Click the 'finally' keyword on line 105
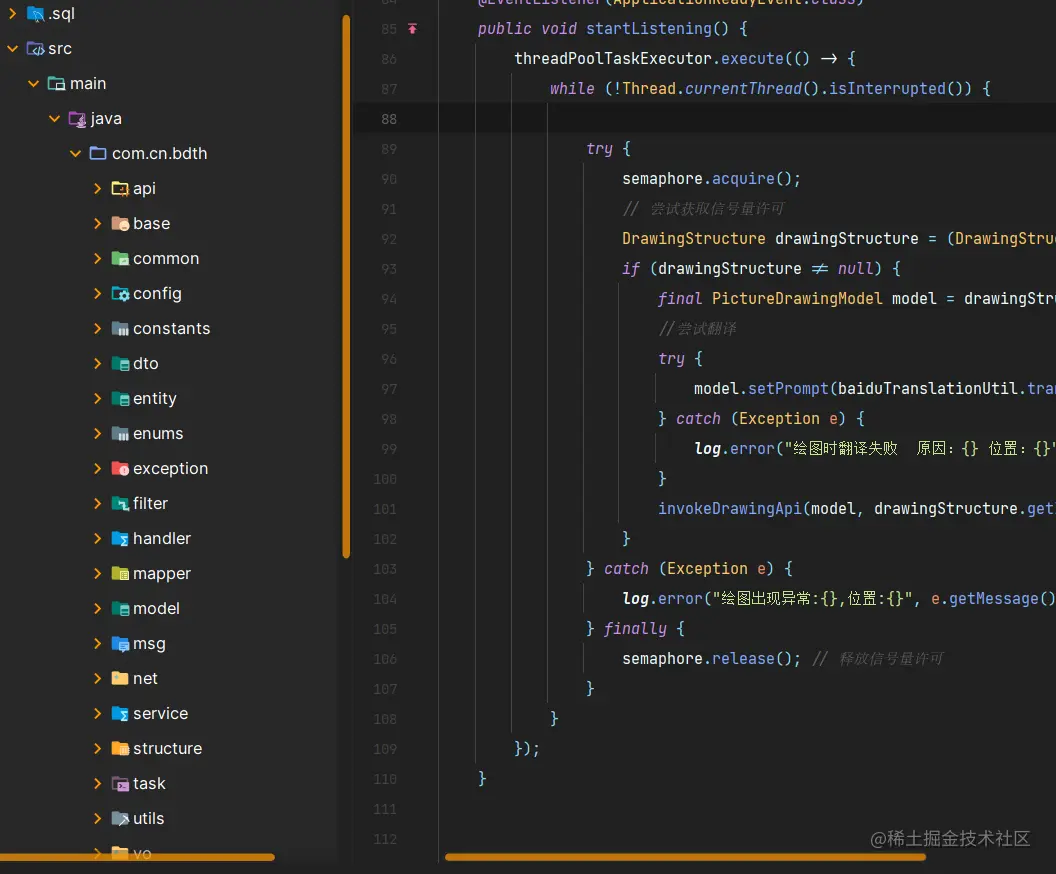 [x=635, y=629]
